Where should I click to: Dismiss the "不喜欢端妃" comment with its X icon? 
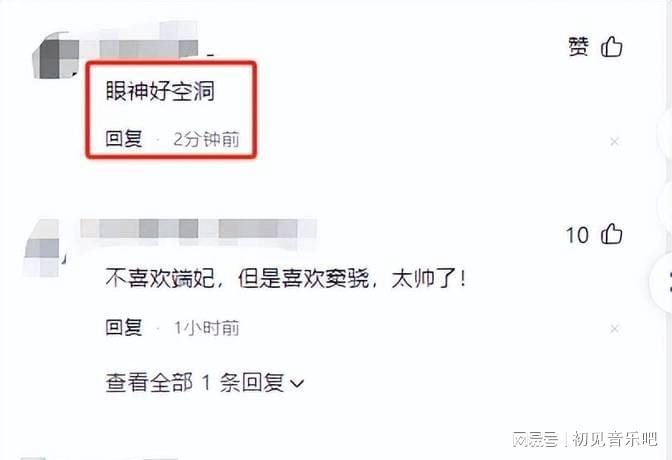[614, 329]
